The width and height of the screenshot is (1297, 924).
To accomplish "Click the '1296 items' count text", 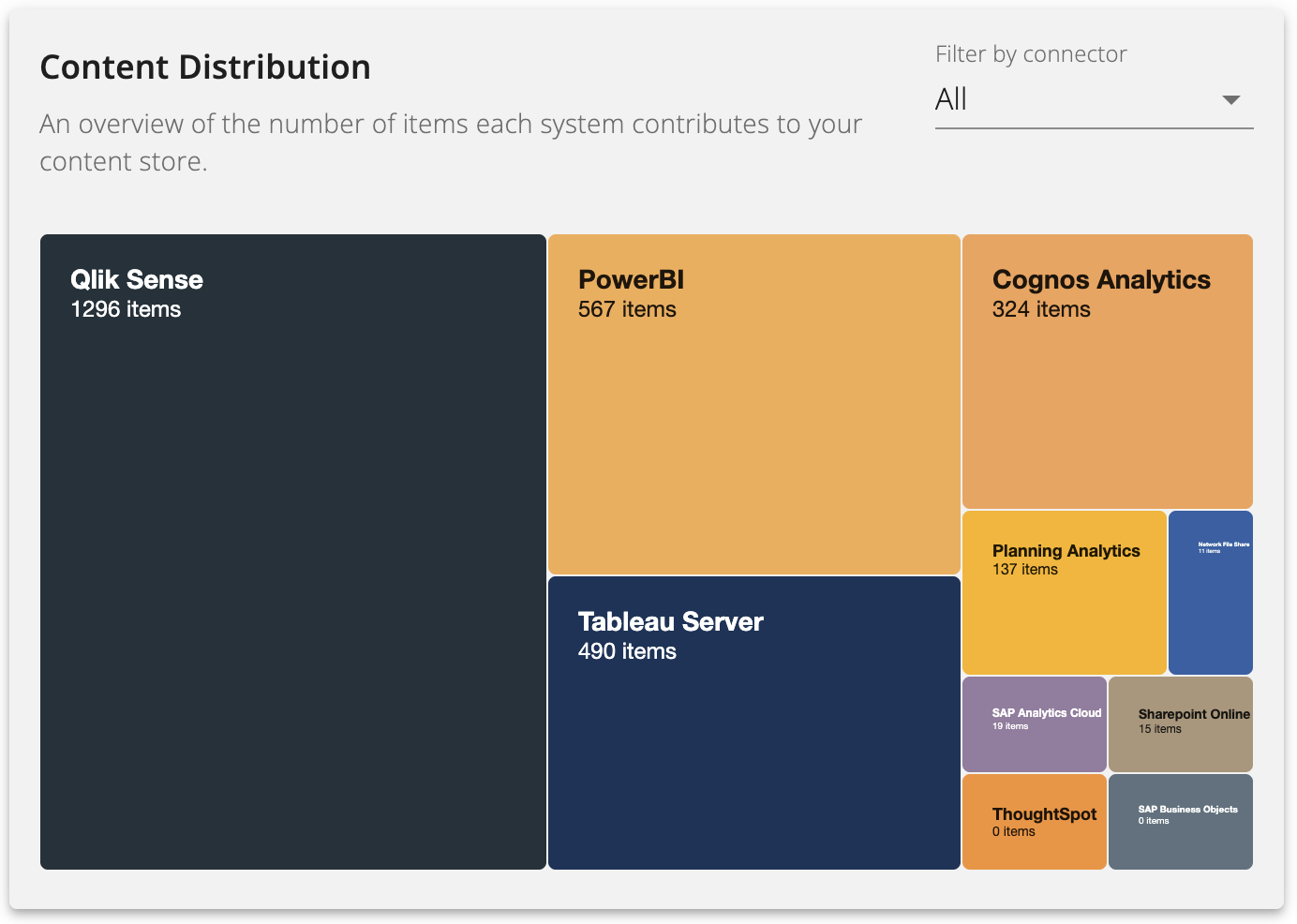I will (x=126, y=309).
